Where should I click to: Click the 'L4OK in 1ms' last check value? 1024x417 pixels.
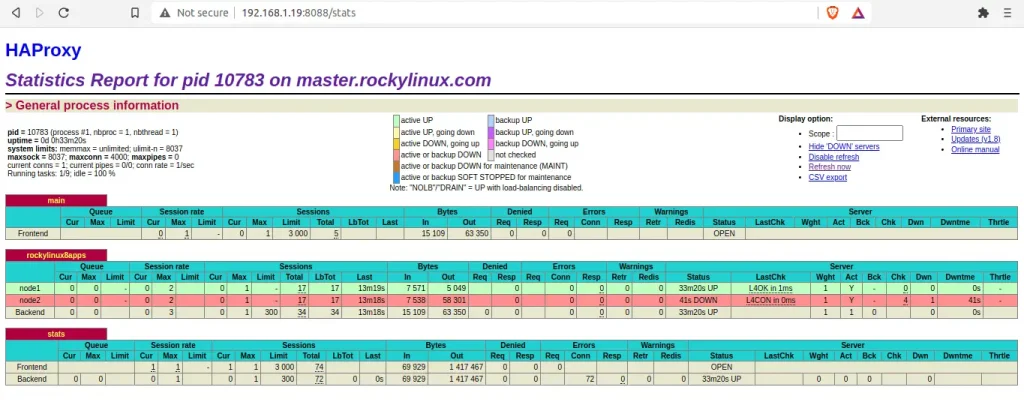pyautogui.click(x=771, y=288)
